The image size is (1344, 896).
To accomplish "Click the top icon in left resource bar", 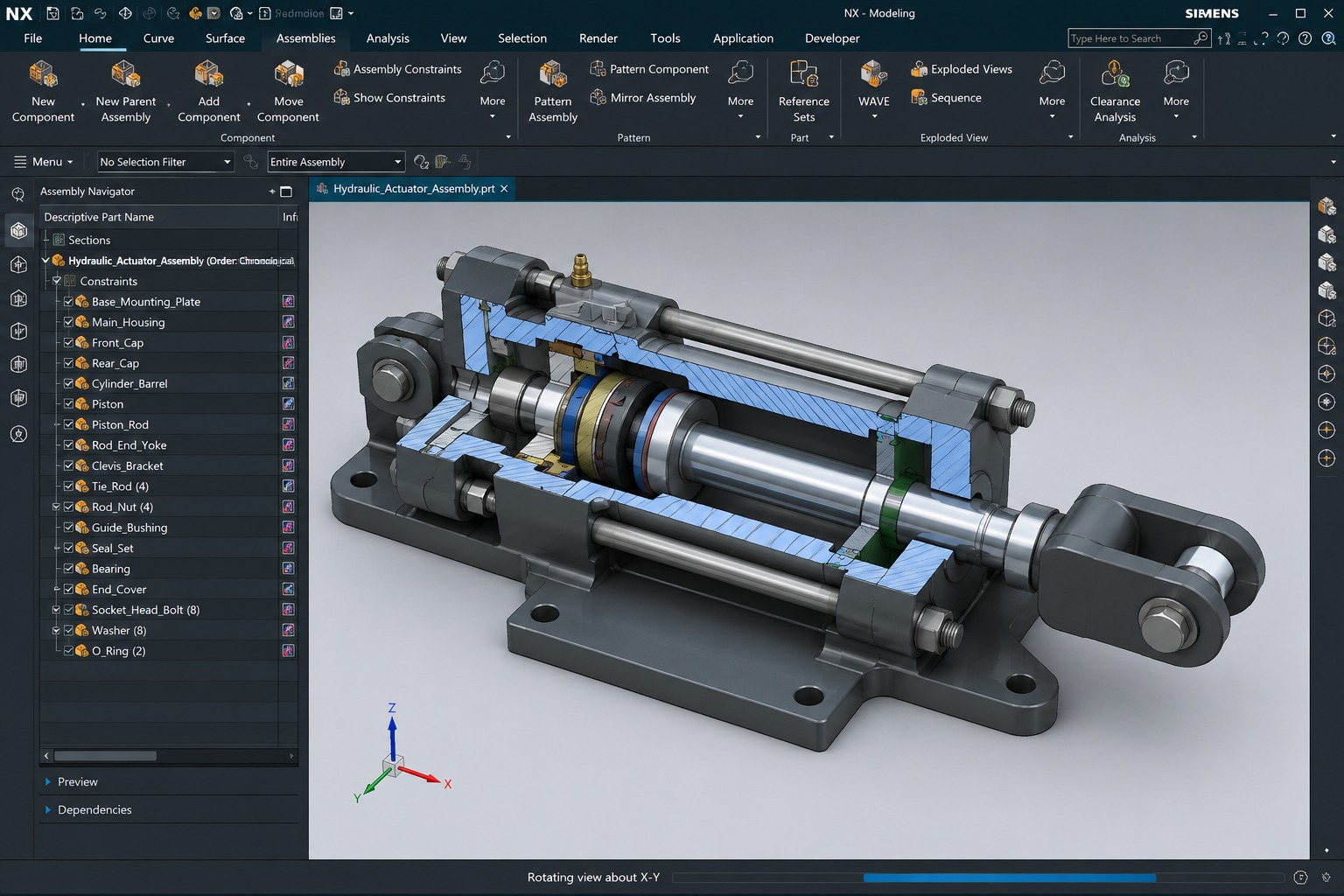I will coord(18,194).
